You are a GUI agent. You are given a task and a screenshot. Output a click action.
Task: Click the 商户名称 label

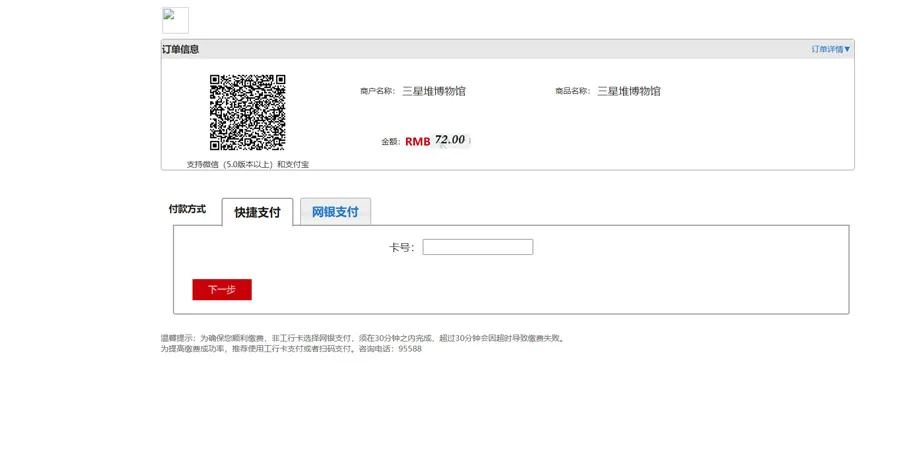tap(378, 91)
